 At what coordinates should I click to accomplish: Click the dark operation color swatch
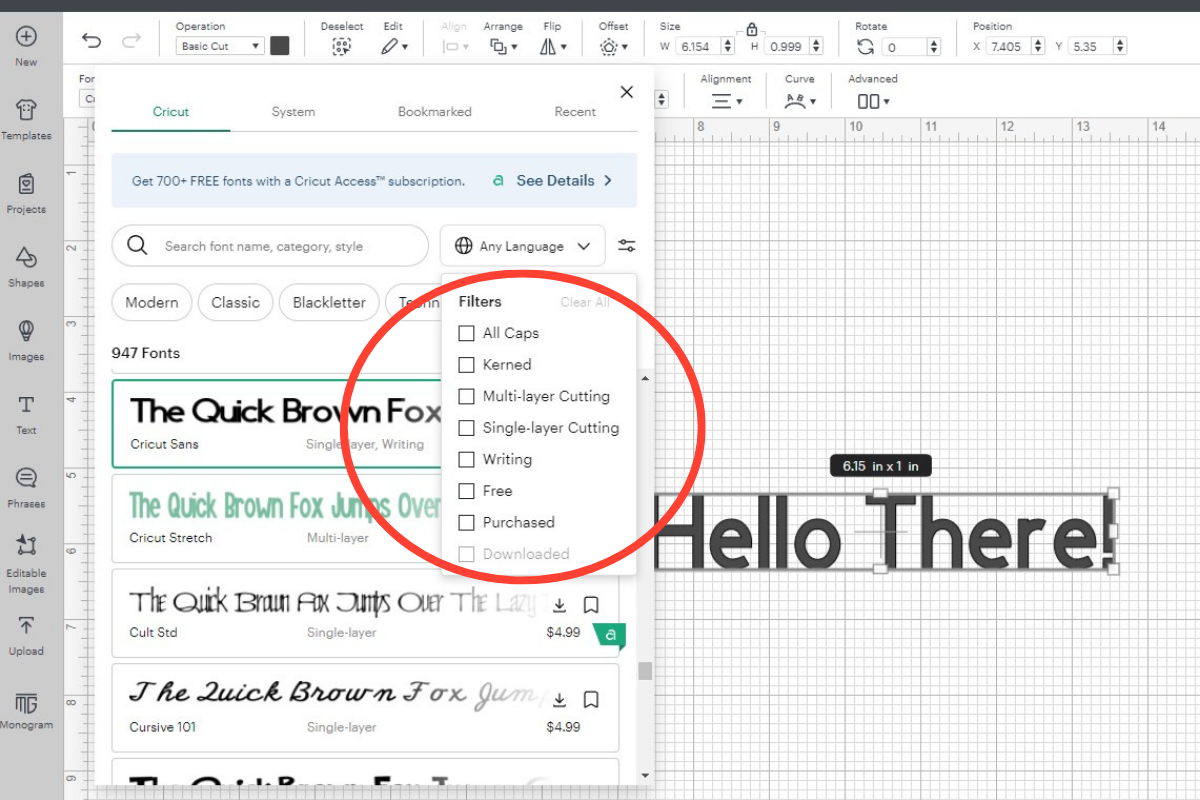[280, 46]
